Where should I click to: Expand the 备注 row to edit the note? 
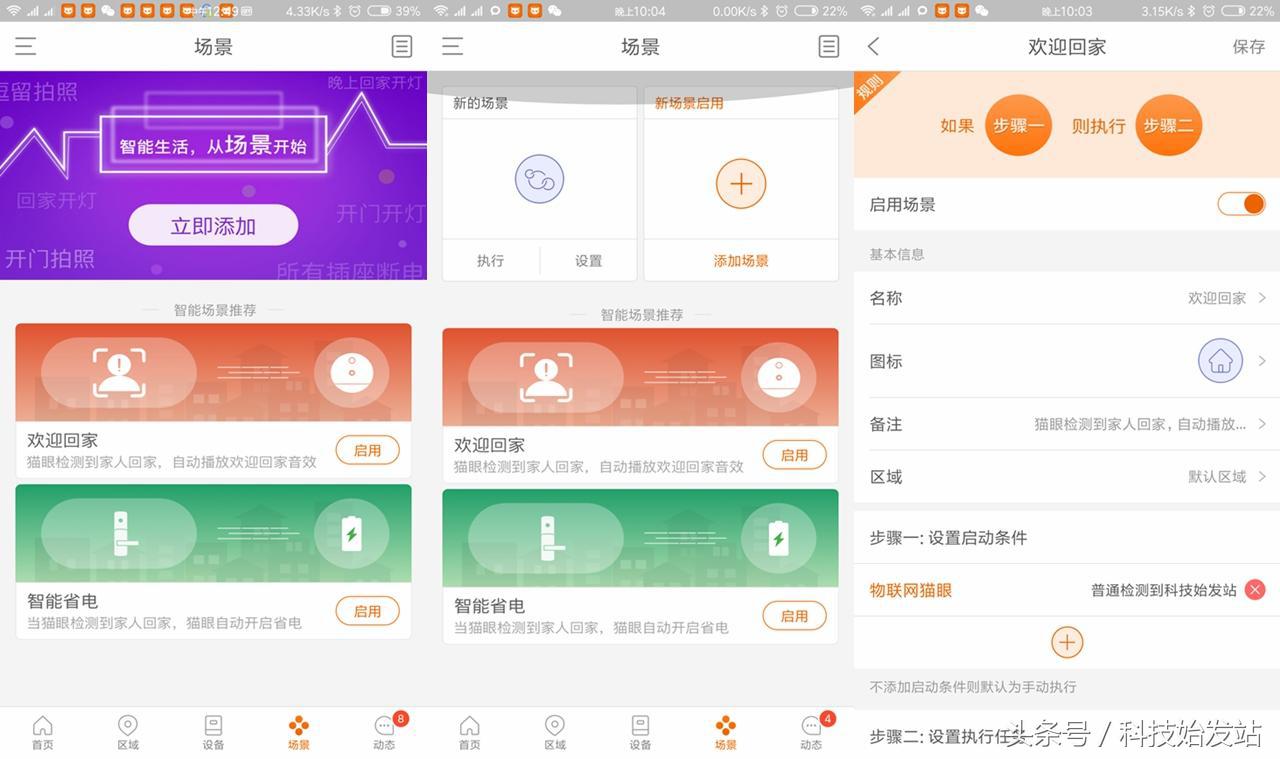pyautogui.click(x=1262, y=424)
